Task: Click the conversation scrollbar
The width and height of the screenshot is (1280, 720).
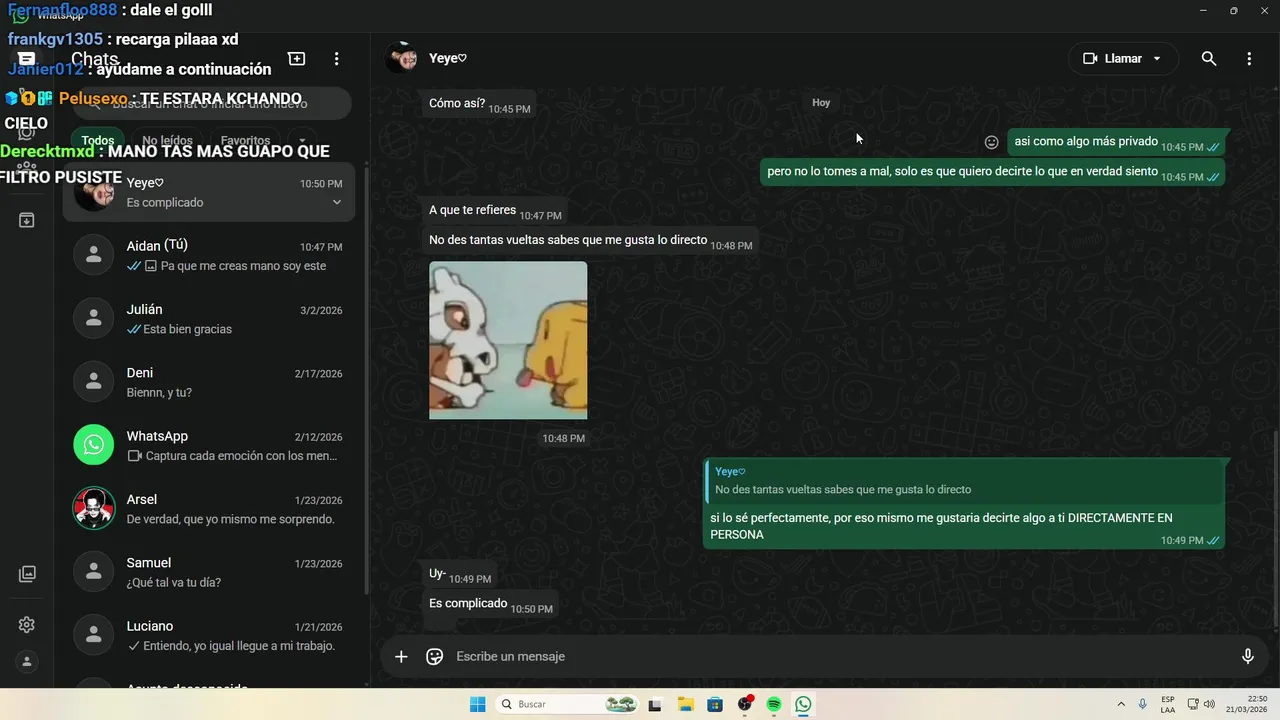Action: click(x=1275, y=530)
